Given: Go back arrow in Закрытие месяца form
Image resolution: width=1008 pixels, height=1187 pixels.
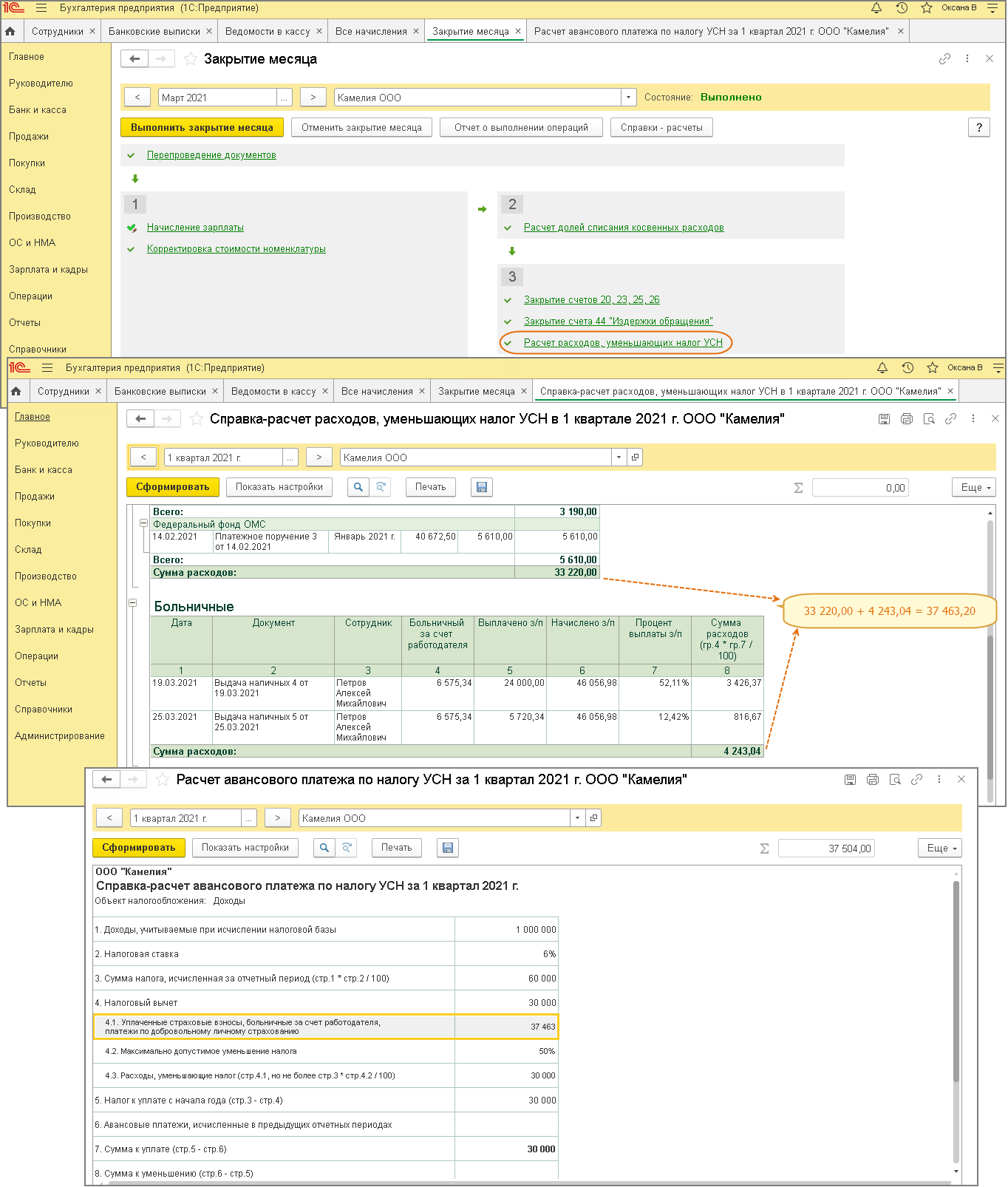Looking at the screenshot, I should [x=134, y=59].
